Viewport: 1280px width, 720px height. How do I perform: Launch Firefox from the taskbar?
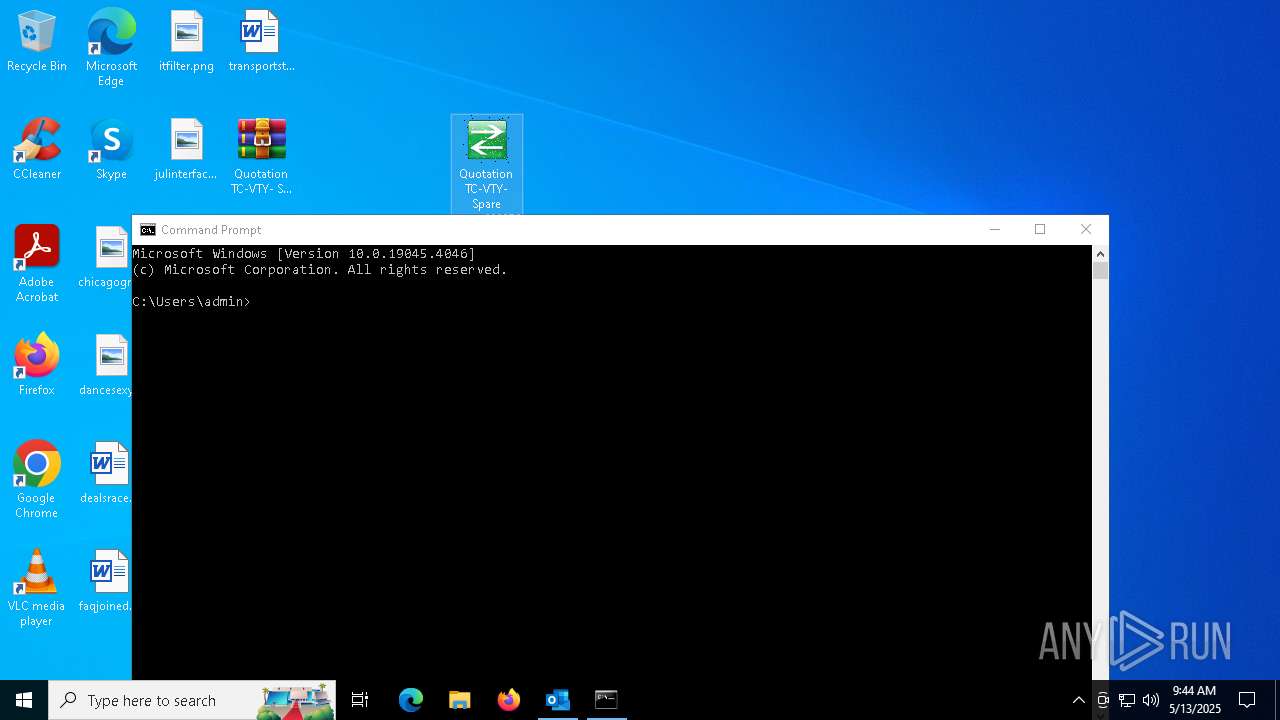[509, 700]
